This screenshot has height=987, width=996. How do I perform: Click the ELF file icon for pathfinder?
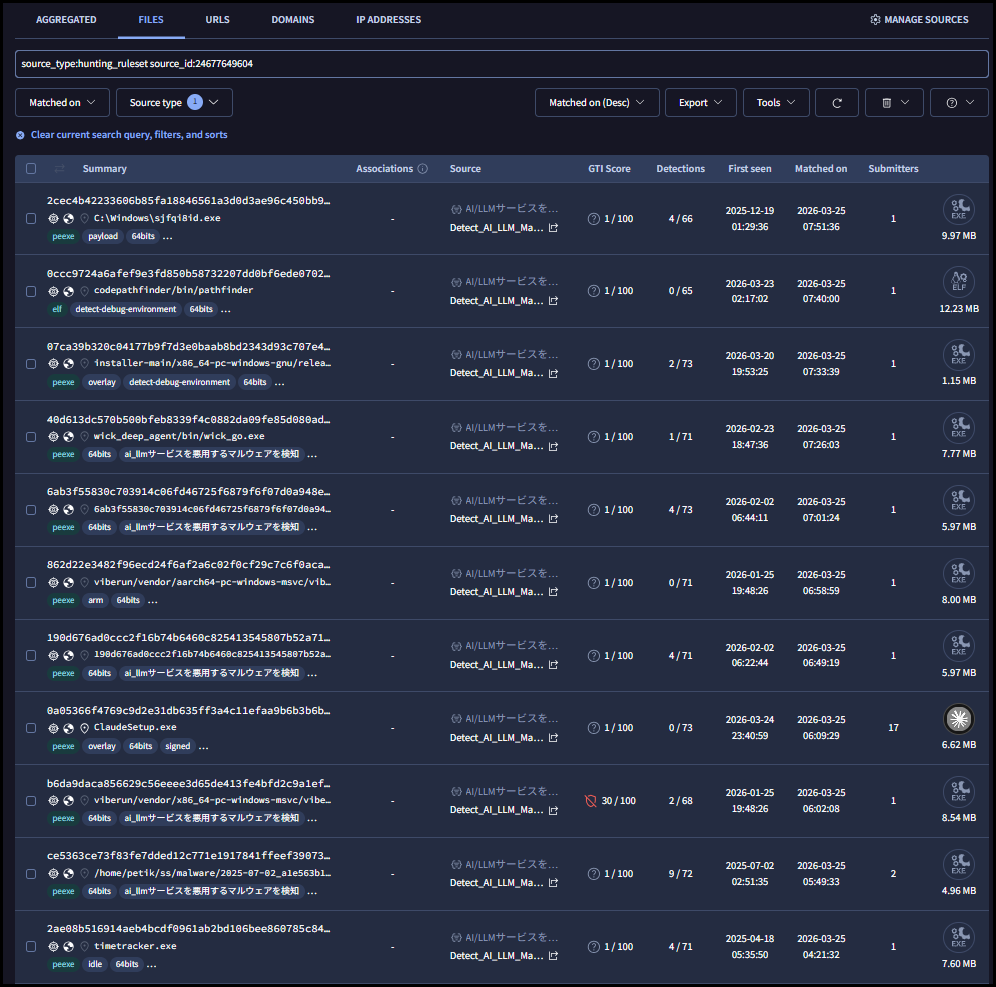(x=958, y=282)
